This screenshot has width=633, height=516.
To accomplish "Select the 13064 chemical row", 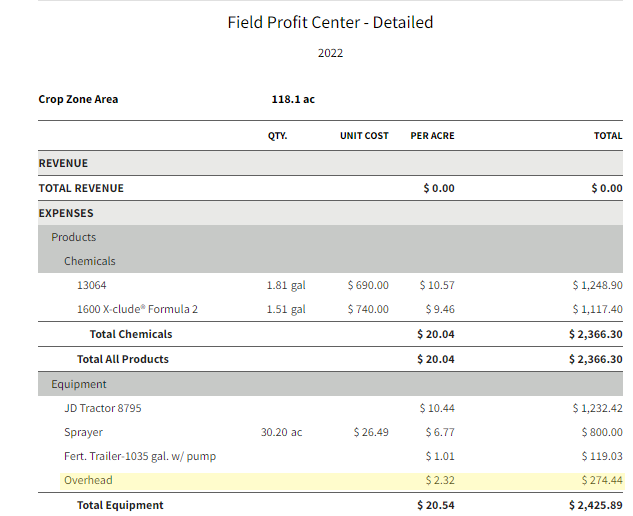I will (93, 285).
